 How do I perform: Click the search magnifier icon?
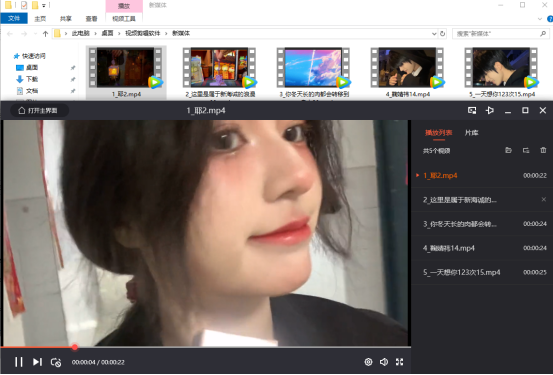pos(543,34)
